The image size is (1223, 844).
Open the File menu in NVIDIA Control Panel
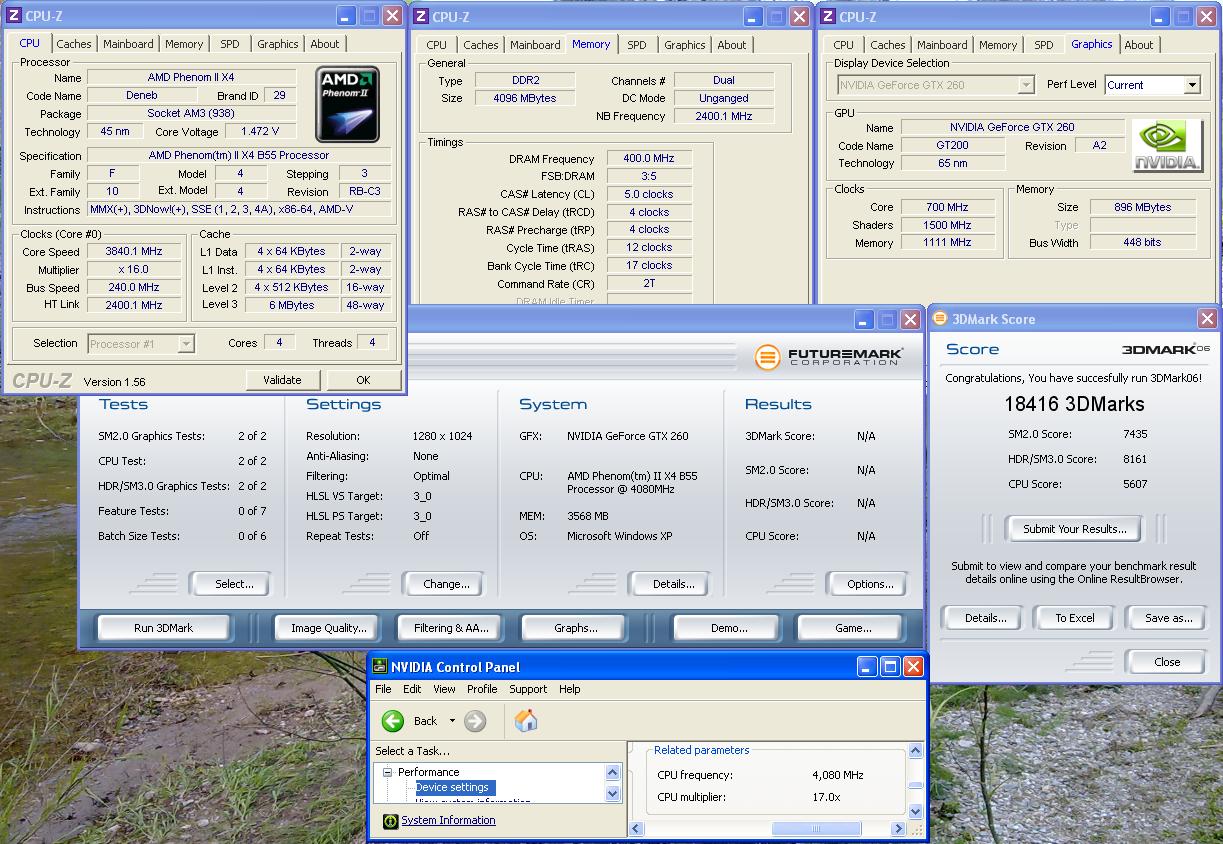pos(383,689)
